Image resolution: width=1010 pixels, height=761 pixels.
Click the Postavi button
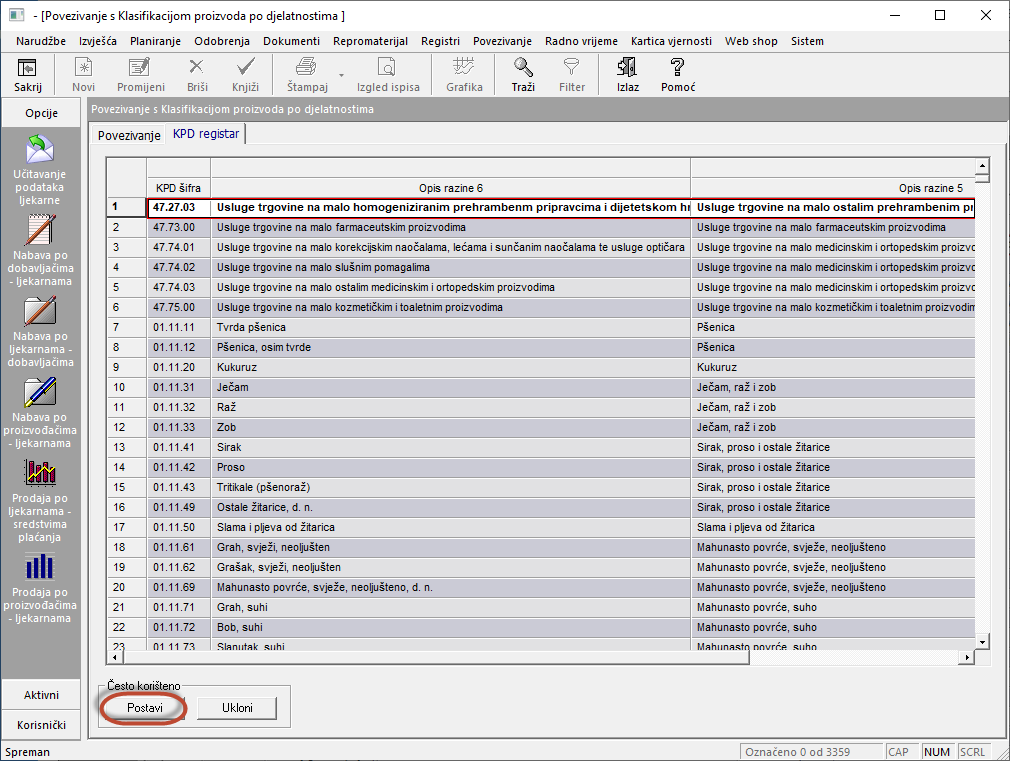[x=144, y=708]
